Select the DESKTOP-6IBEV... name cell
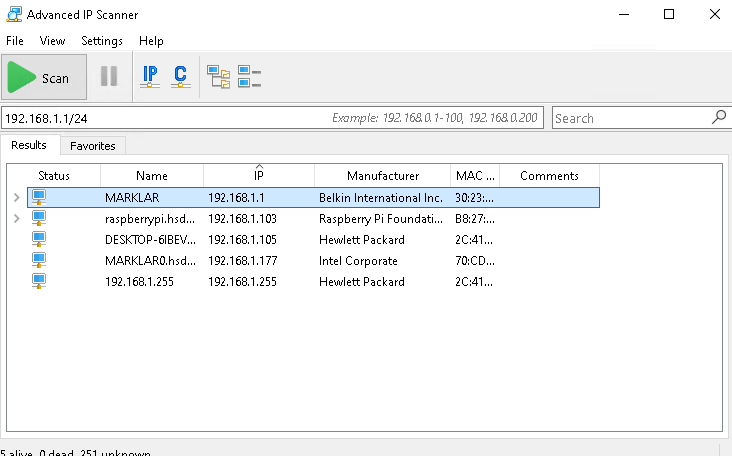 click(150, 240)
